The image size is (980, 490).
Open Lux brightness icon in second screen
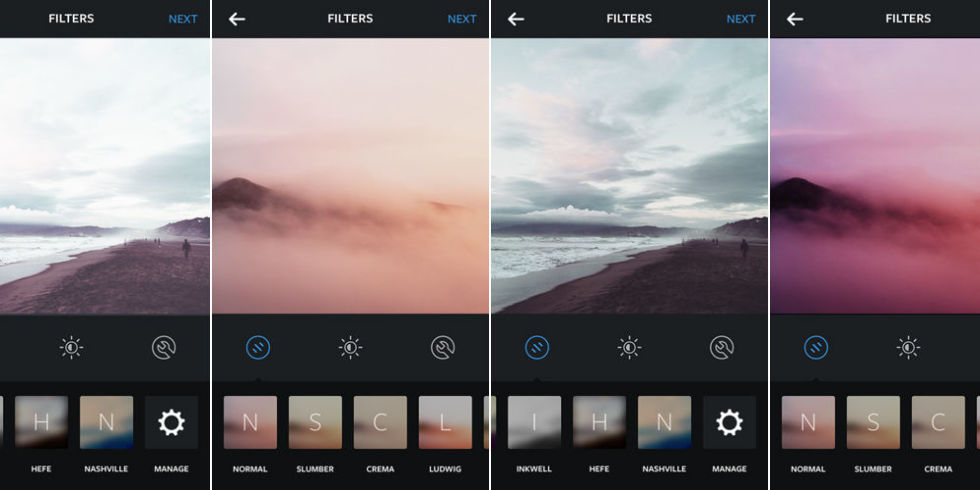tap(350, 348)
